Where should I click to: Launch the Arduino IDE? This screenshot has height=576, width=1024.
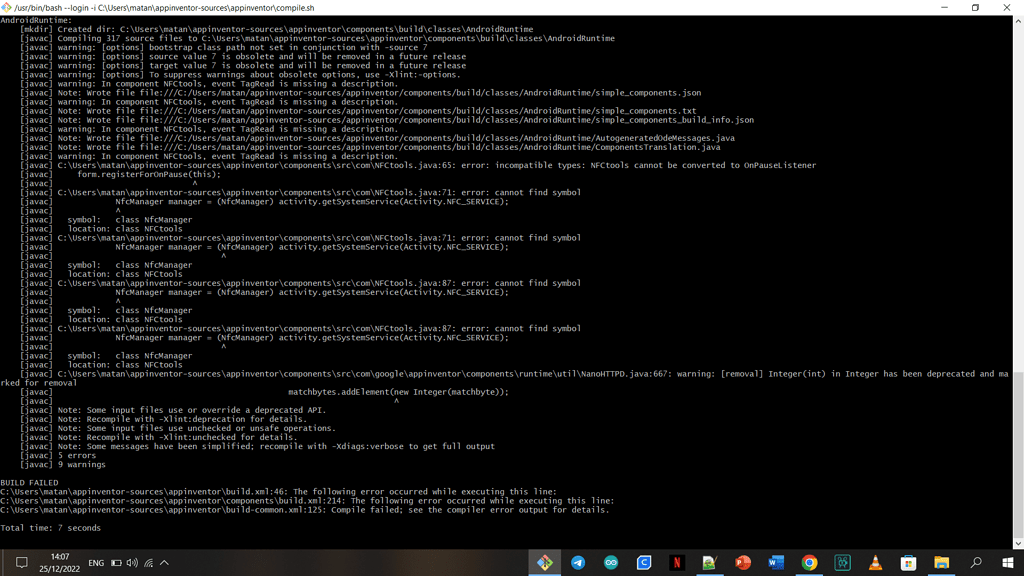tap(611, 561)
